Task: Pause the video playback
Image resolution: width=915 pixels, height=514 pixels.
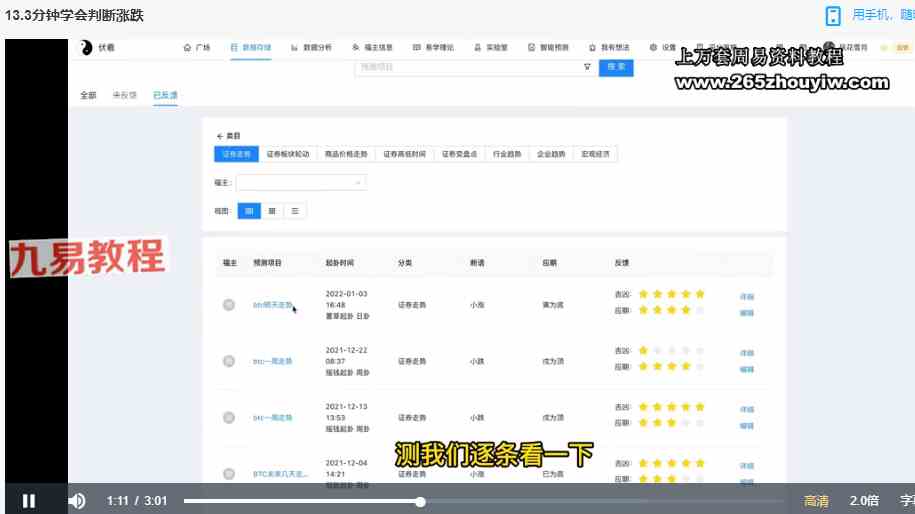Action: pyautogui.click(x=29, y=500)
